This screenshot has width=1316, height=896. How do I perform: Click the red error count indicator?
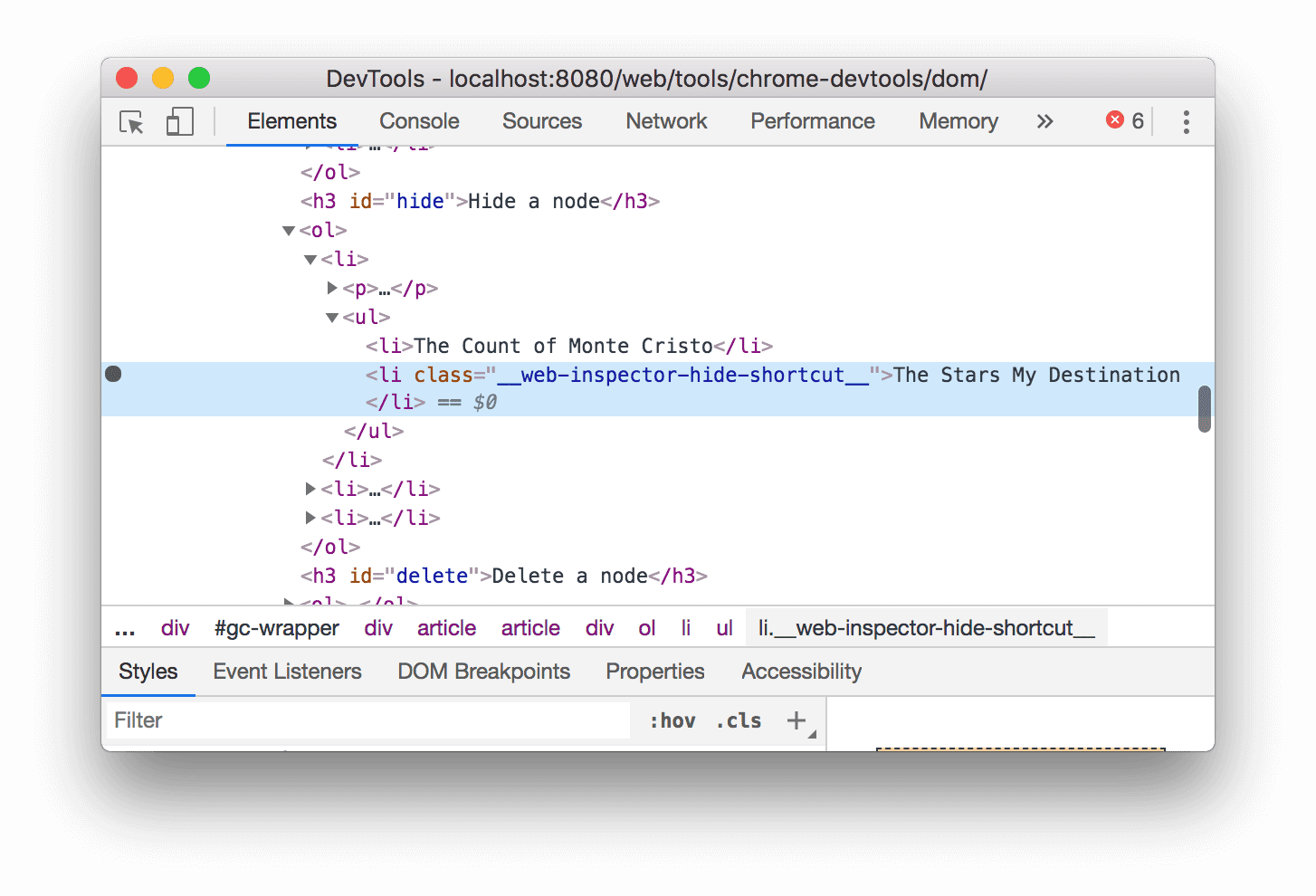pyautogui.click(x=1124, y=121)
